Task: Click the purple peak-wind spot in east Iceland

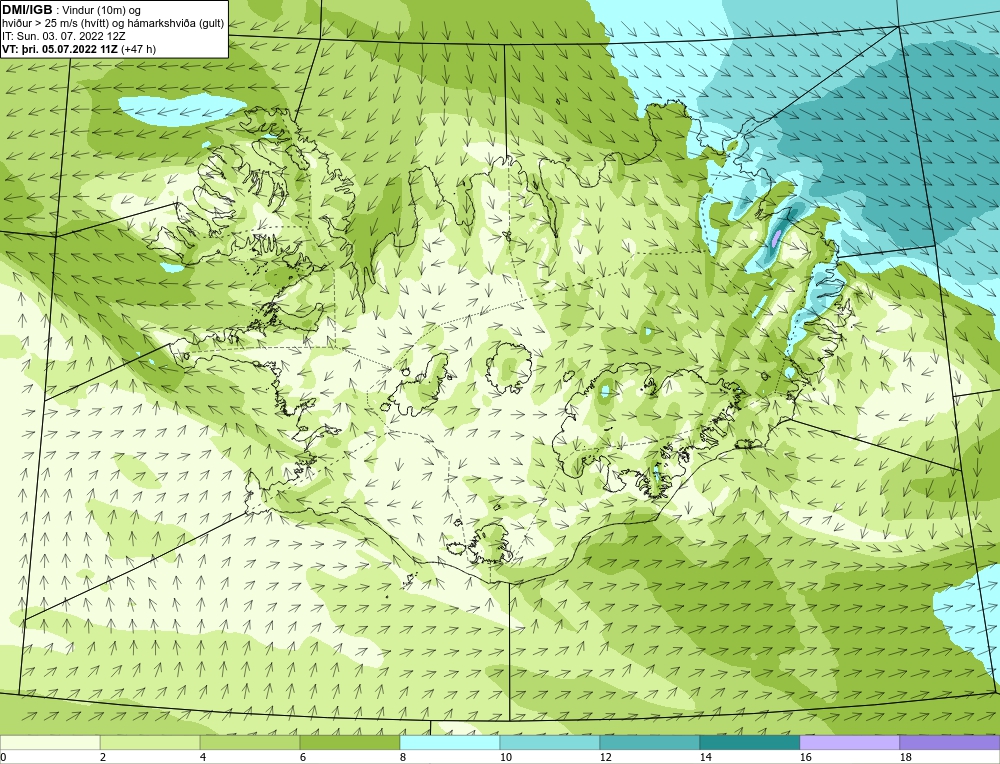Action: point(776,239)
